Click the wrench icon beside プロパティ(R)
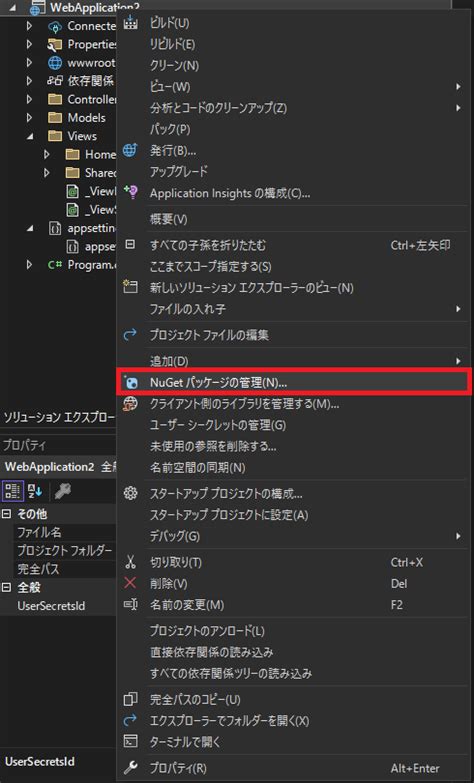474x783 pixels. click(x=130, y=767)
